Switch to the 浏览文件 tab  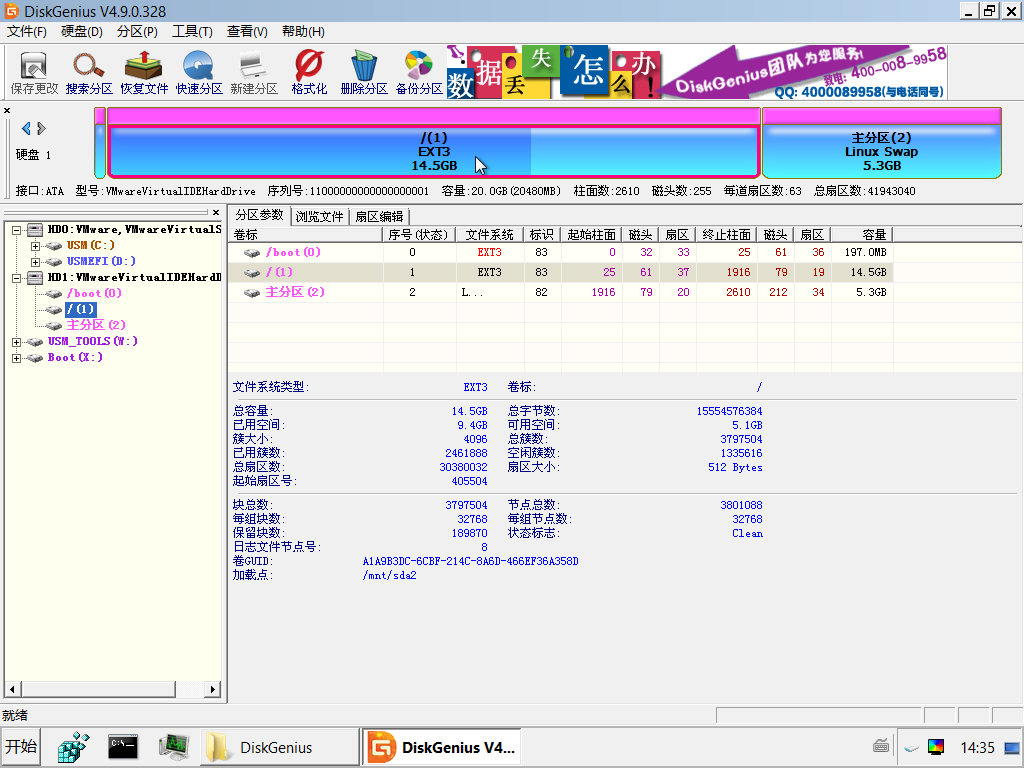[x=319, y=216]
